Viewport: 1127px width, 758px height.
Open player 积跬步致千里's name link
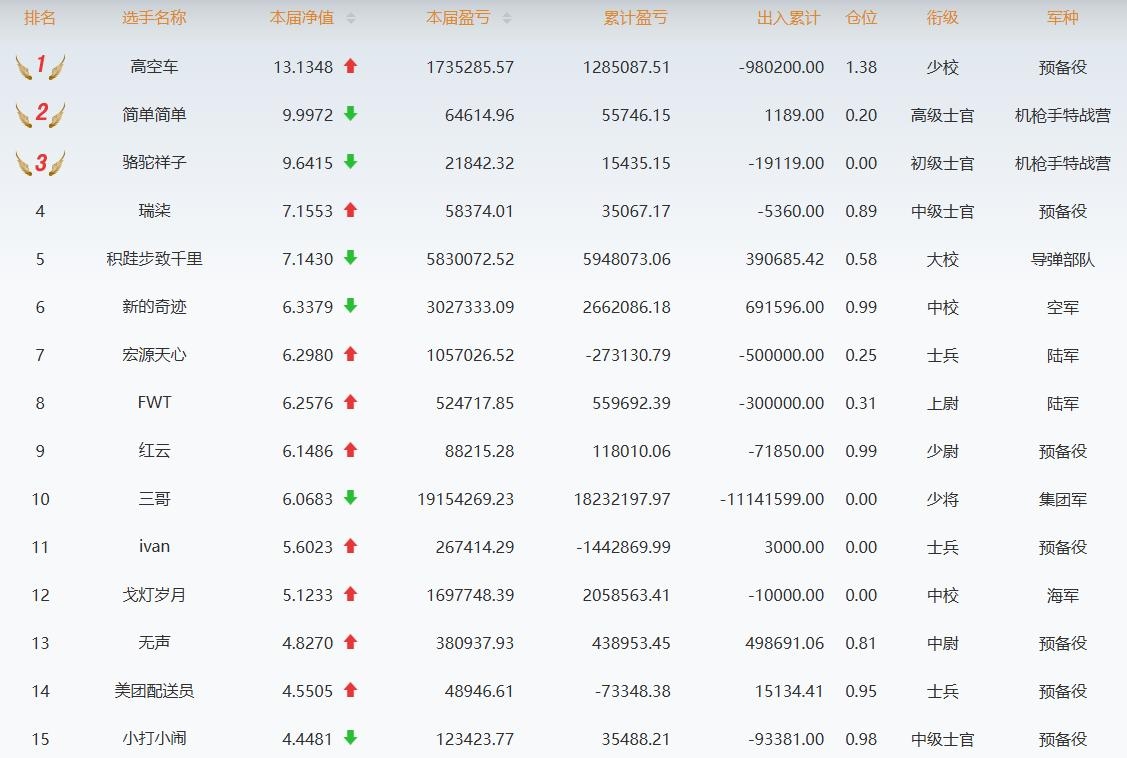154,259
